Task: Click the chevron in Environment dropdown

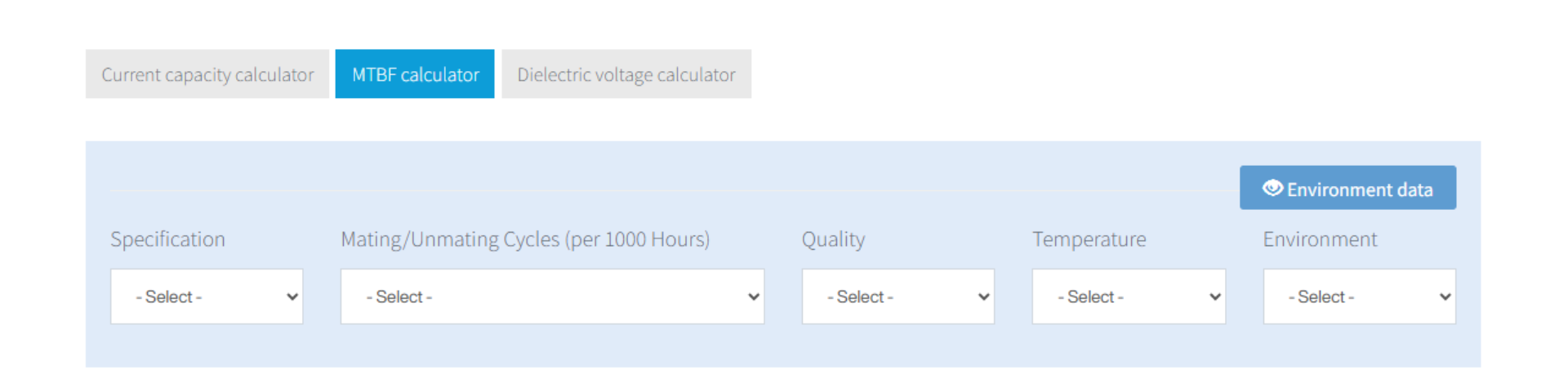Action: pos(1445,297)
